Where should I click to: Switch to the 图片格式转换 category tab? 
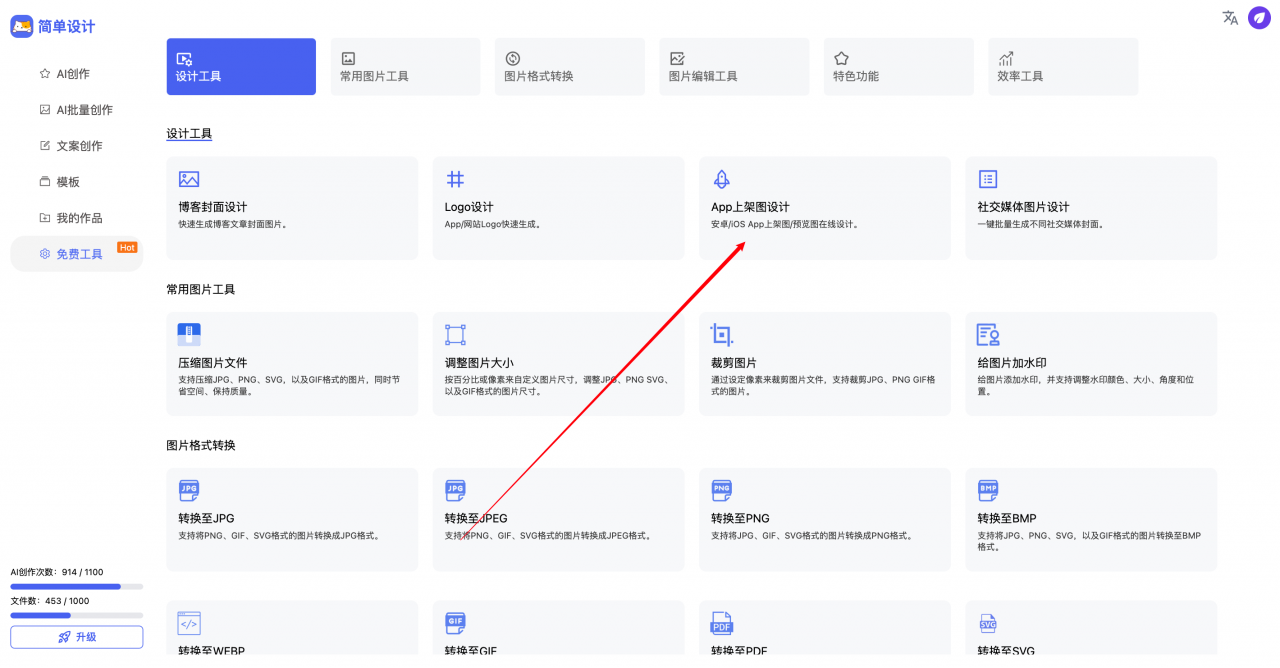(x=569, y=67)
